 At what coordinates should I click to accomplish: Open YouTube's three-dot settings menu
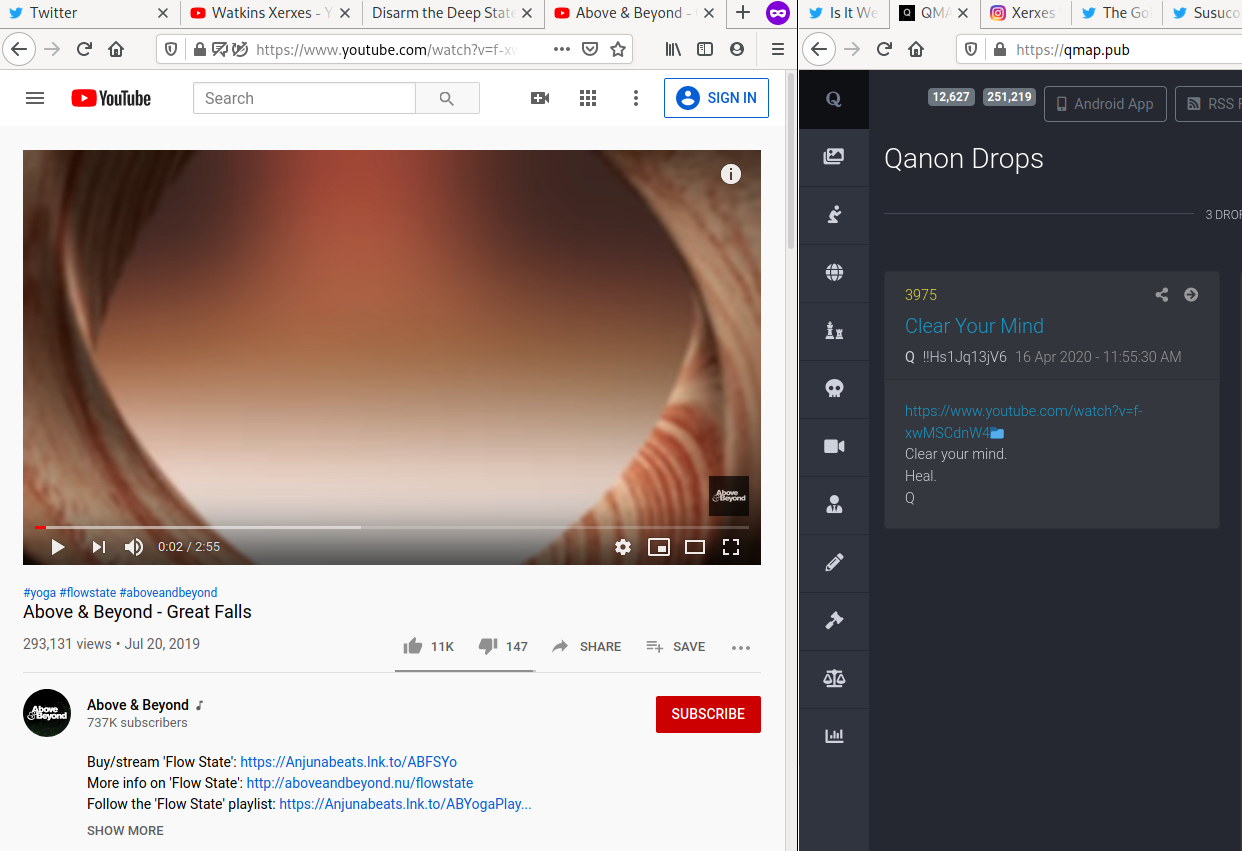point(636,98)
